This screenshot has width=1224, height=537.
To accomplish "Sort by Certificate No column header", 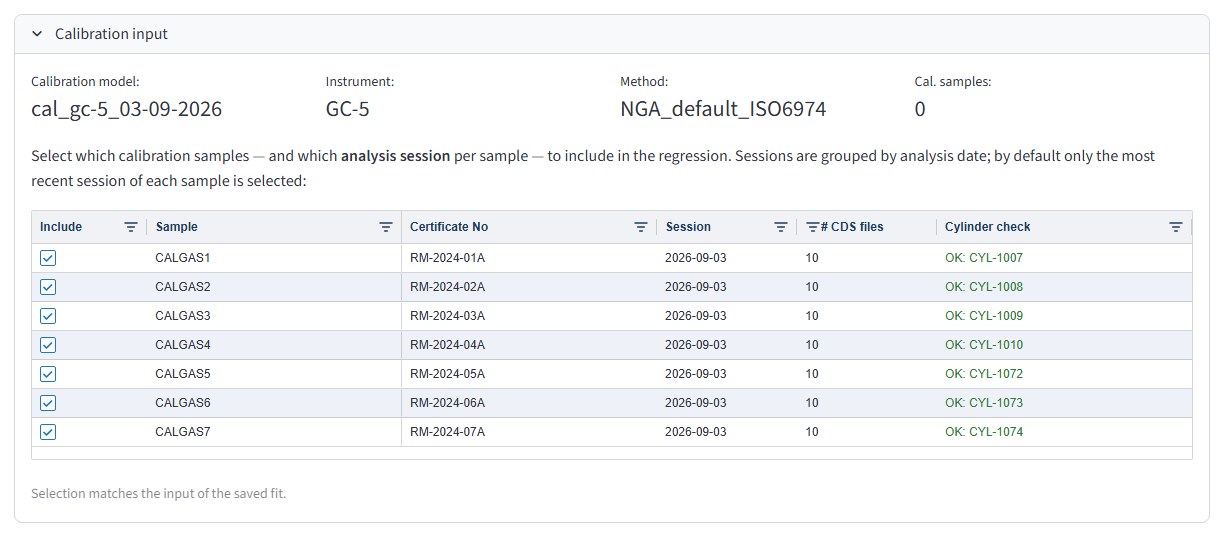I will (449, 227).
